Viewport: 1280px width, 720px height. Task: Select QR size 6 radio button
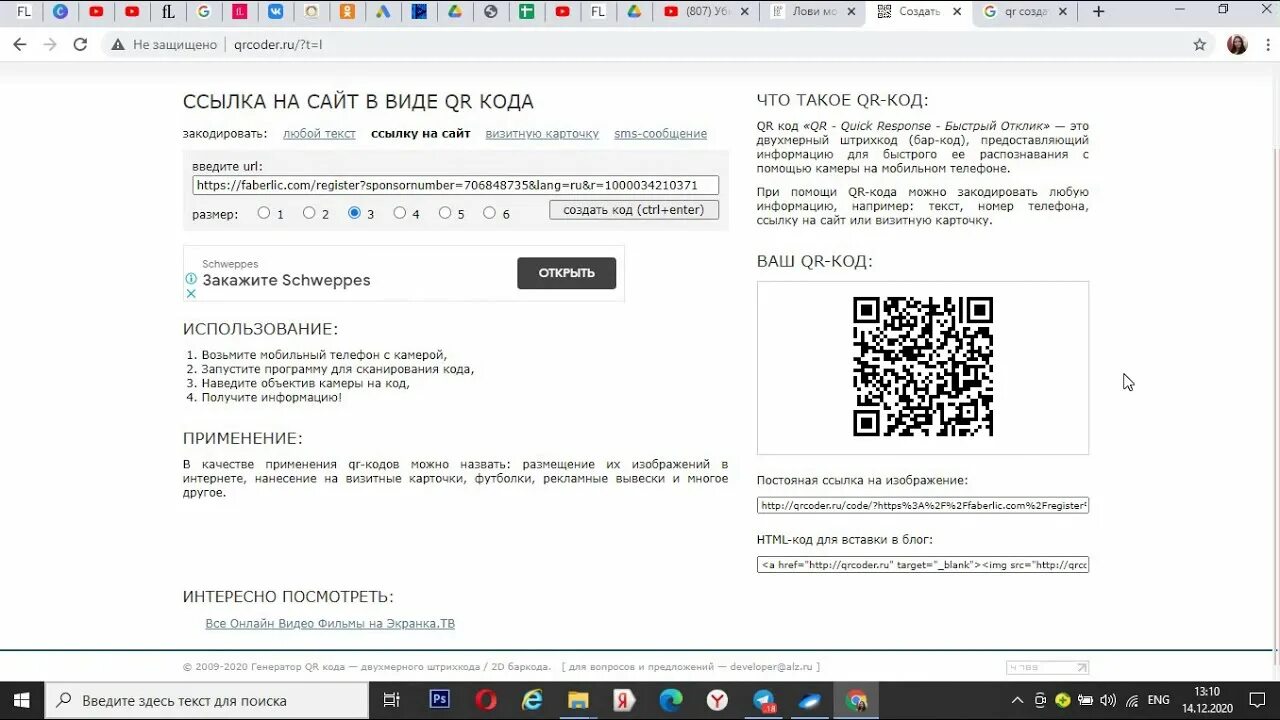coord(489,212)
